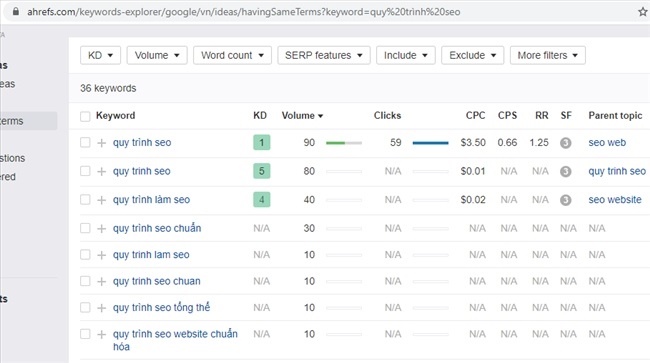Open keyword link 'quy trình seo chuẩn'

[157, 228]
